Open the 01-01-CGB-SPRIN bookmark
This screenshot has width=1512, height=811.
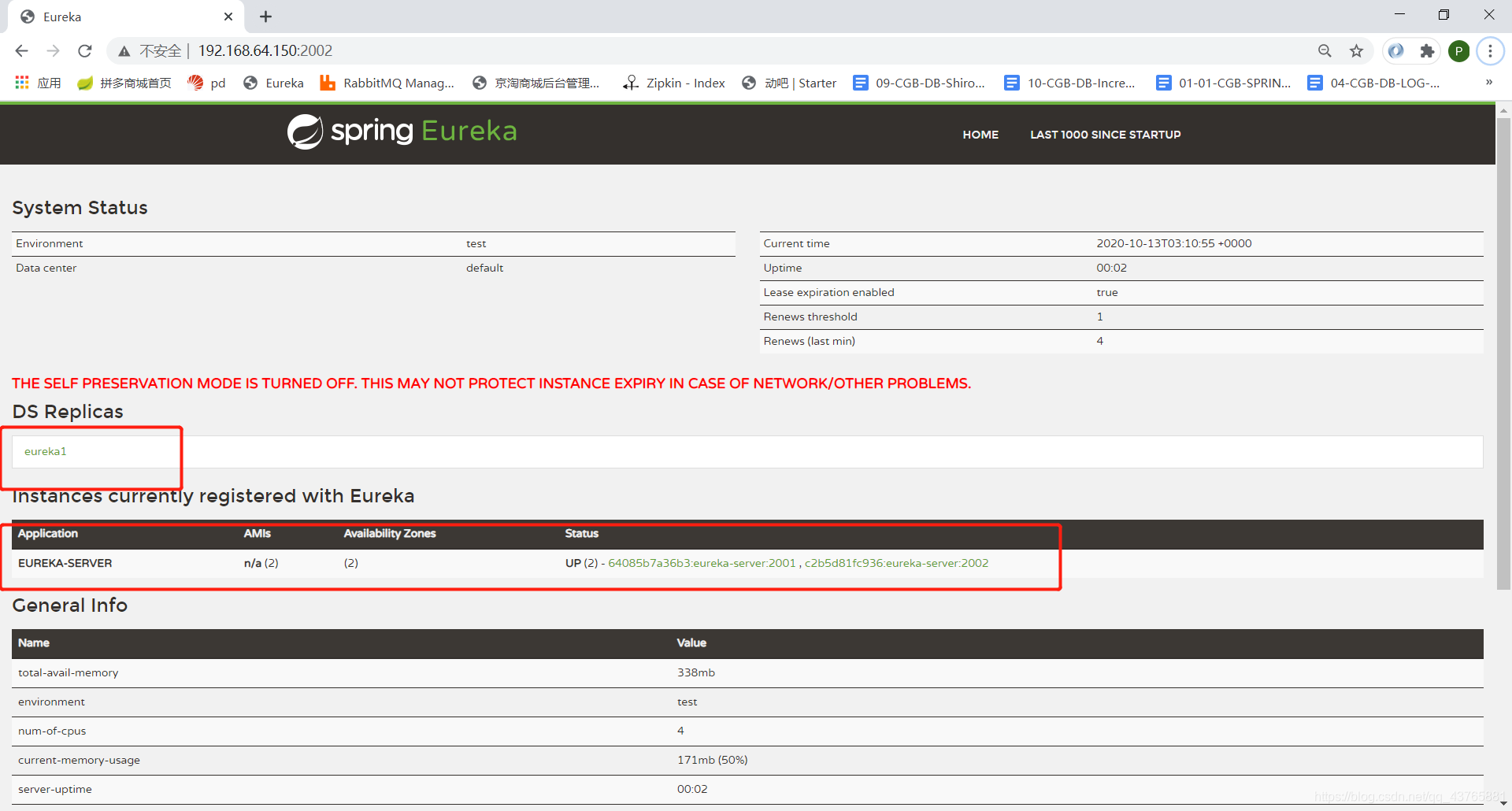[1223, 83]
